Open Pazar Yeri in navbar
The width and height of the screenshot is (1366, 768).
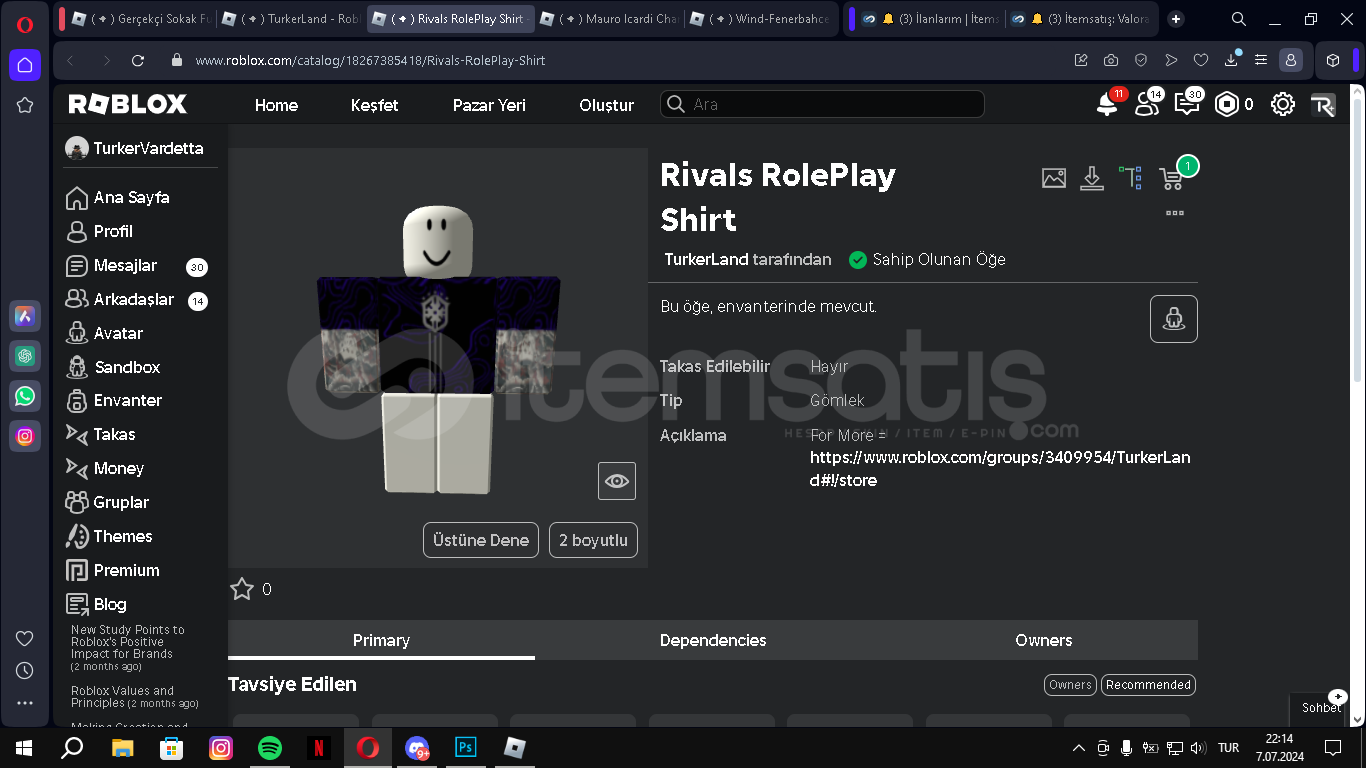click(489, 105)
